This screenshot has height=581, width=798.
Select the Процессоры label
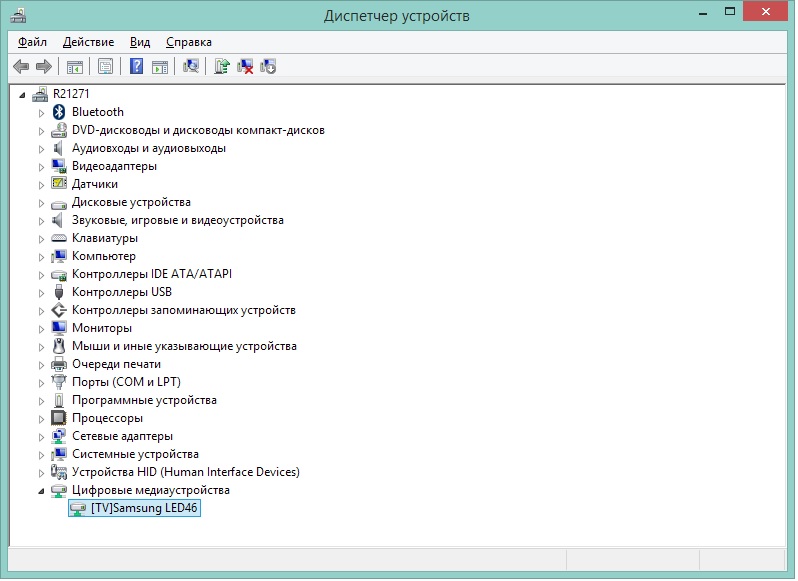[x=107, y=418]
